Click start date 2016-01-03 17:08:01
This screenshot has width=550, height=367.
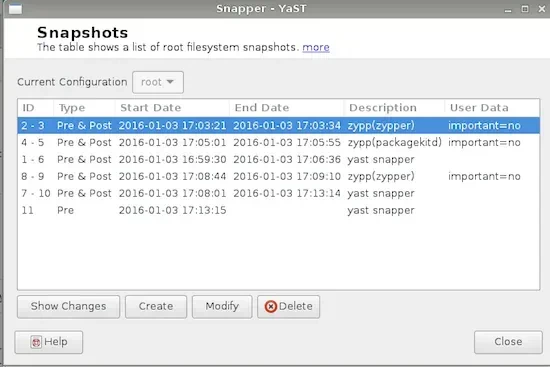[172, 193]
